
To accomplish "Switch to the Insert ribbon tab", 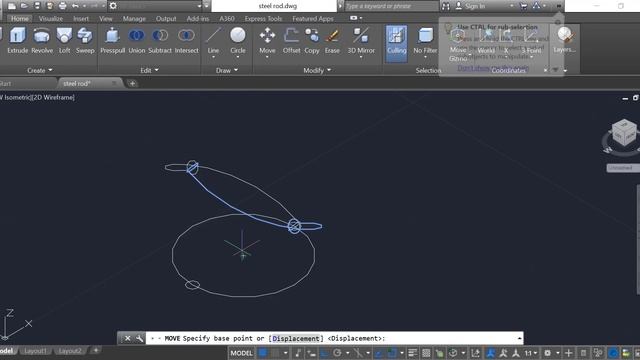I will 81,18.
